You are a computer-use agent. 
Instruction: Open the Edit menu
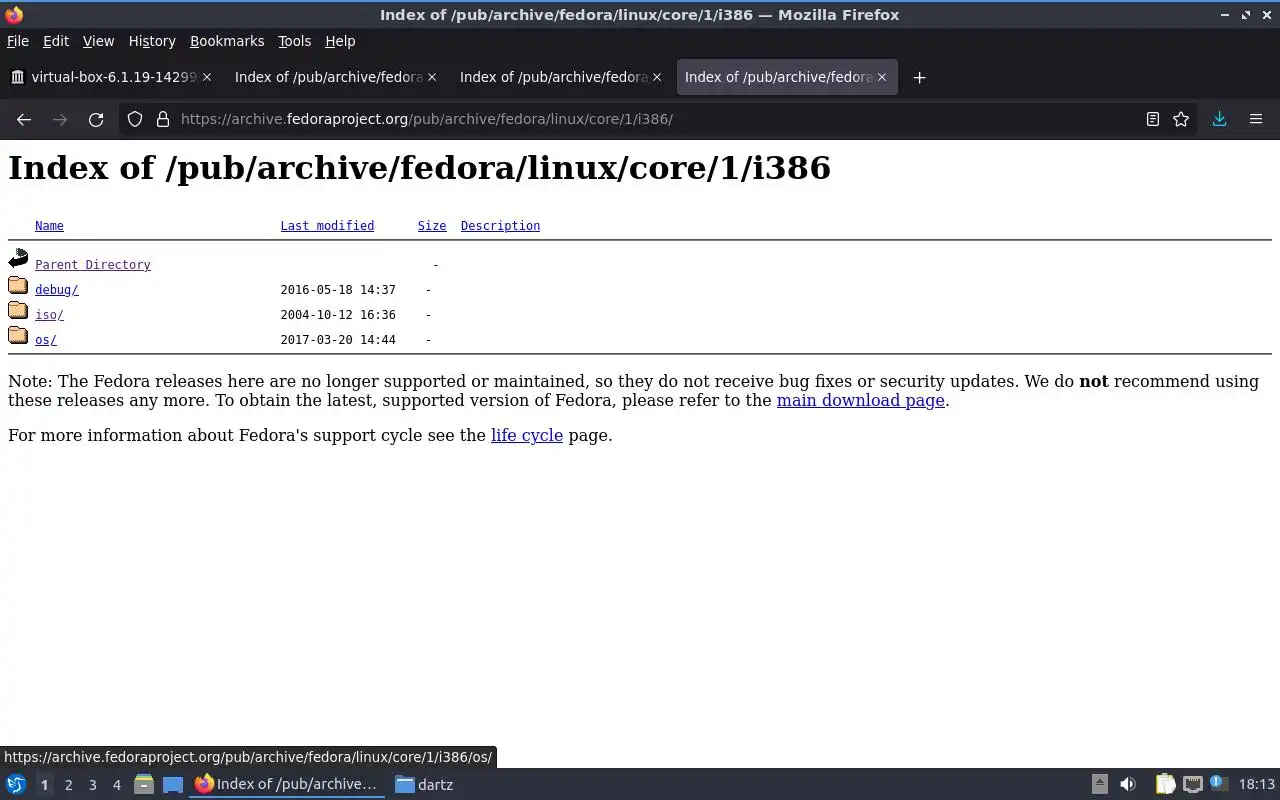coord(56,41)
